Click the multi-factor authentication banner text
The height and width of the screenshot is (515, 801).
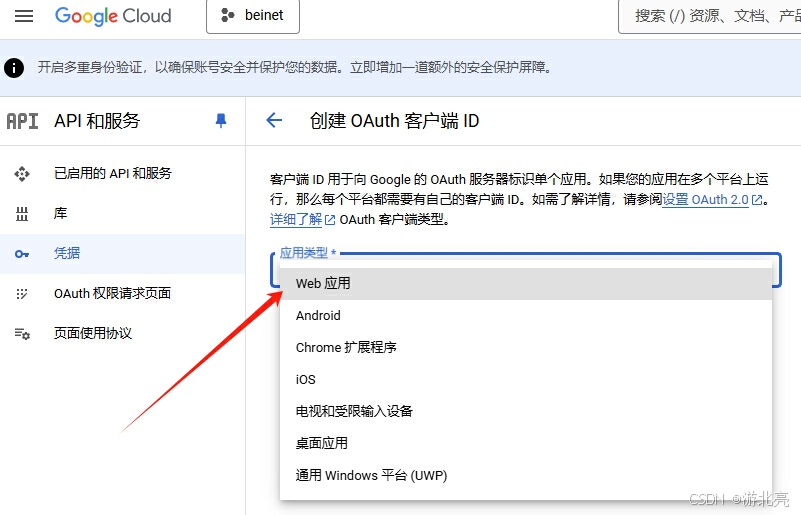(295, 67)
